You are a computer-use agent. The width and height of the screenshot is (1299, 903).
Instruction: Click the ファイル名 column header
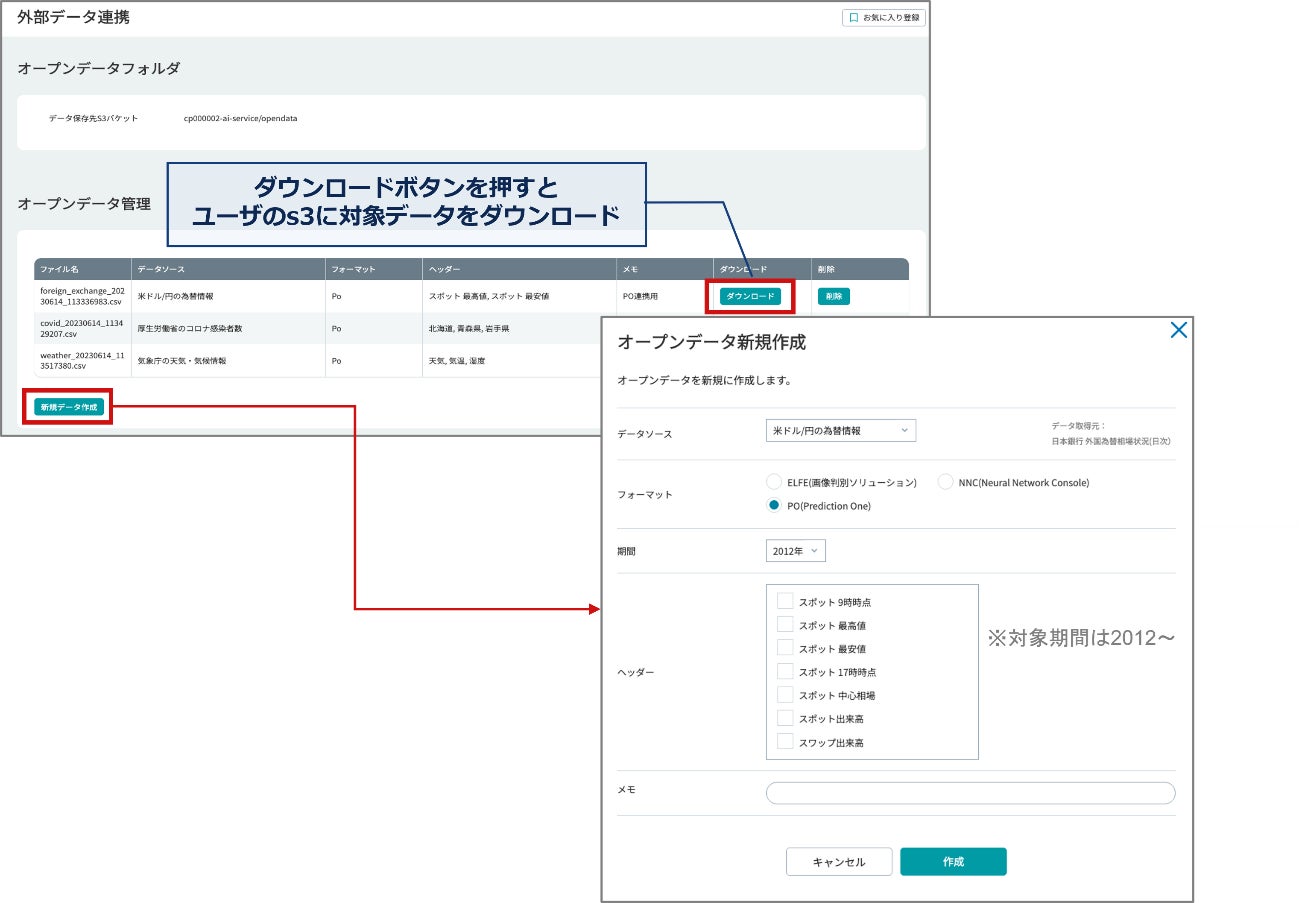pyautogui.click(x=82, y=269)
